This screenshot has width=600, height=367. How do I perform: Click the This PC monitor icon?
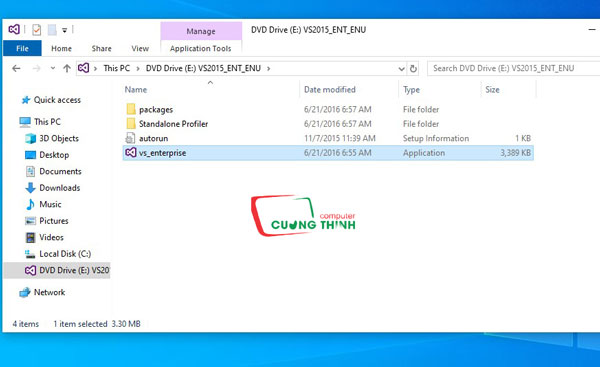(x=25, y=122)
